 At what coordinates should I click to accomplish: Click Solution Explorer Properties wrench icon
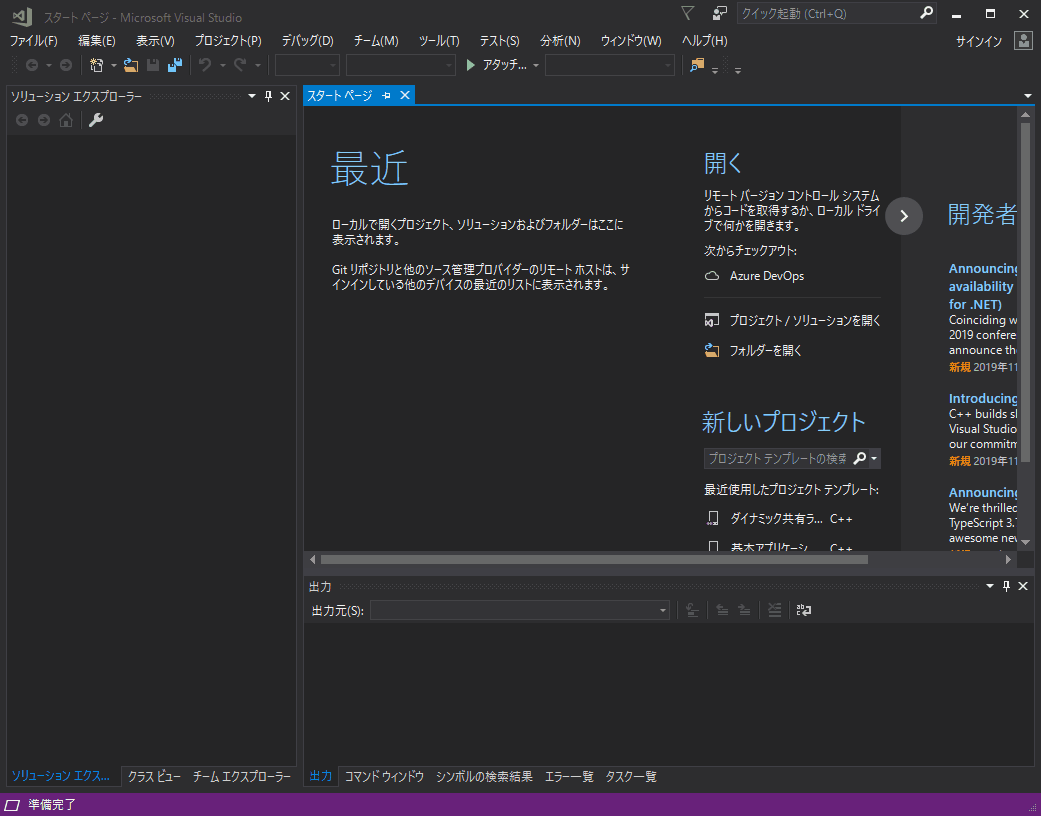pyautogui.click(x=96, y=120)
